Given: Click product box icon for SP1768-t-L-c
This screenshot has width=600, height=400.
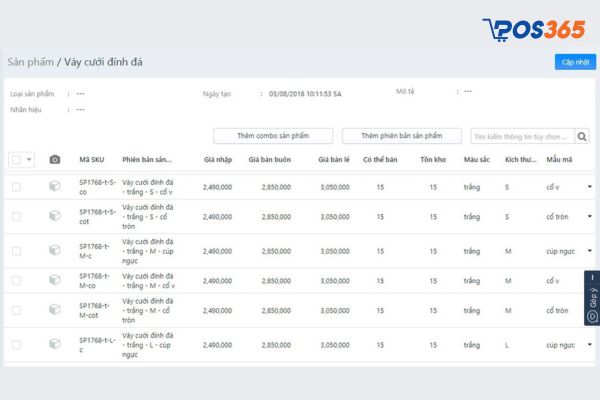Looking at the screenshot, I should pyautogui.click(x=55, y=344).
